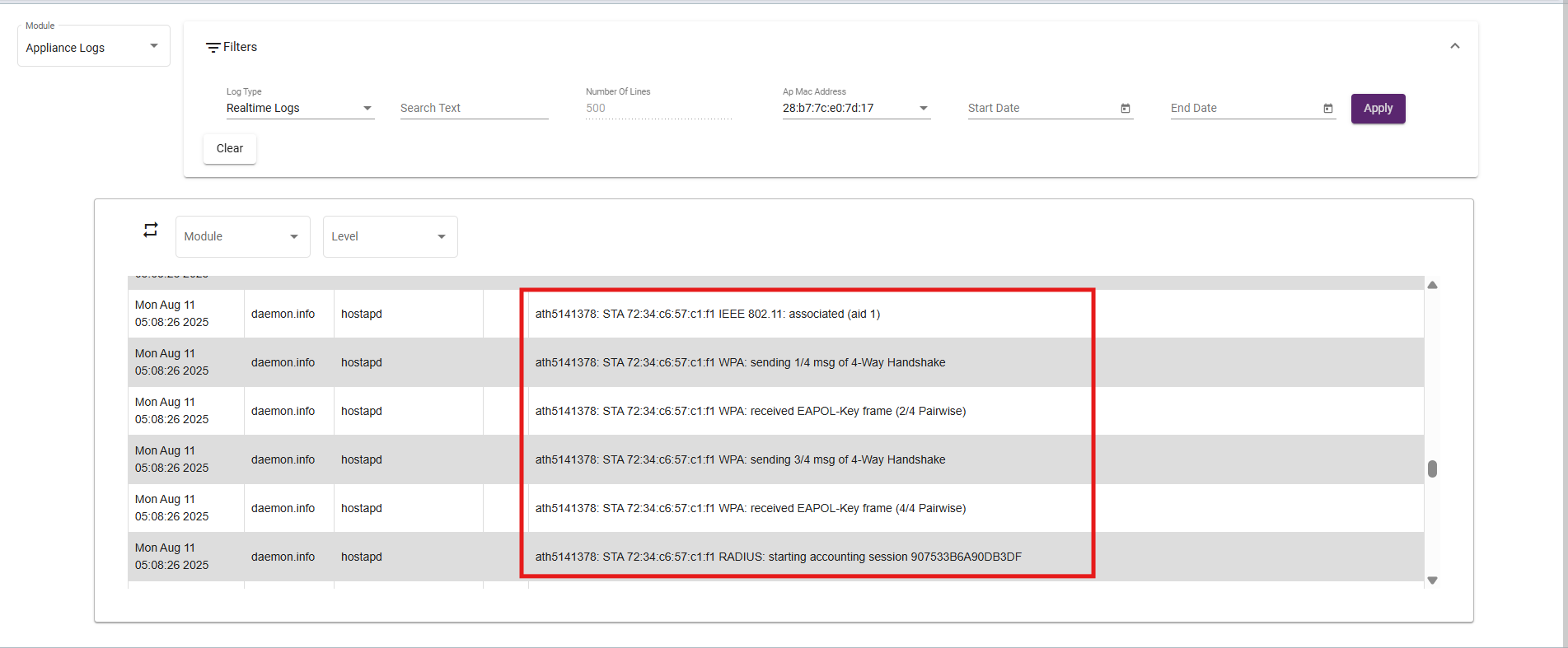Image resolution: width=1568 pixels, height=648 pixels.
Task: Click timestamp in the 1/4 msg row
Action: click(172, 362)
